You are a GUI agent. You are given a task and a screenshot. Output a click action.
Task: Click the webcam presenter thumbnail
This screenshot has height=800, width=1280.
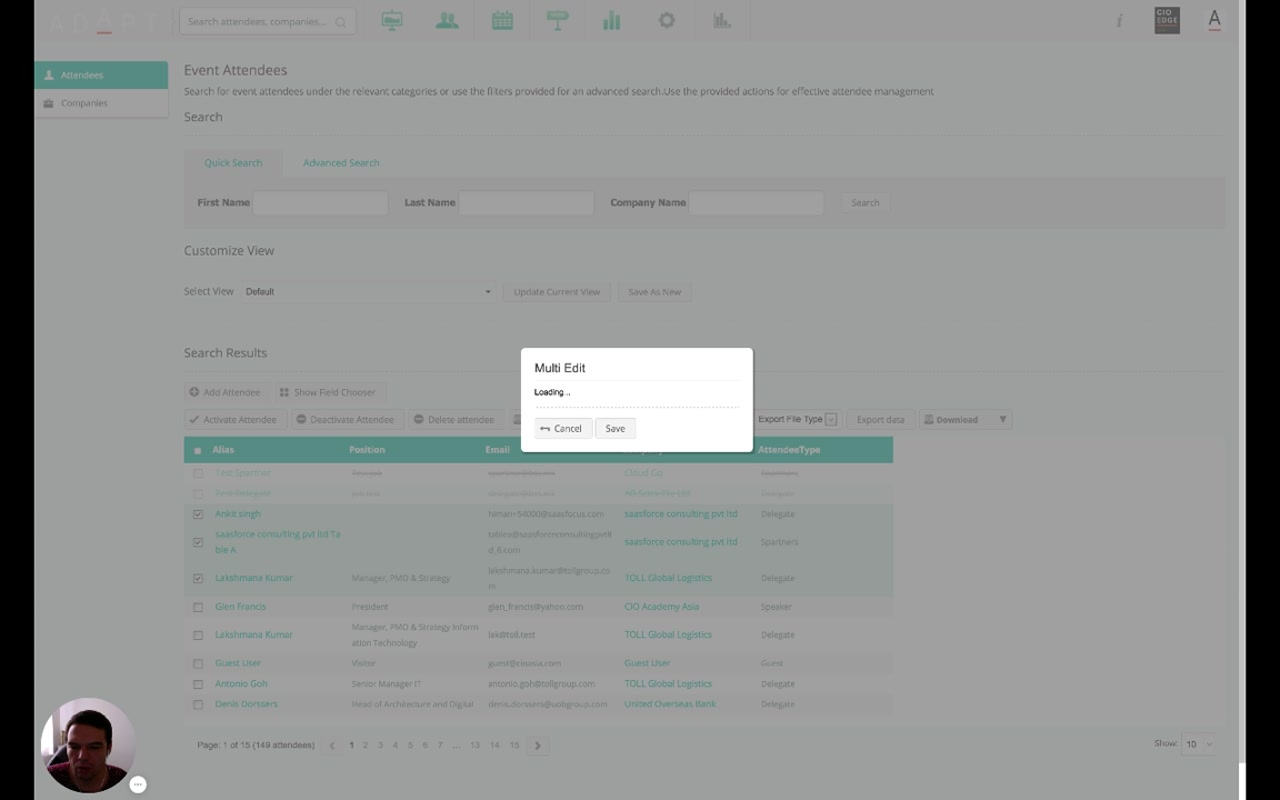tap(88, 745)
